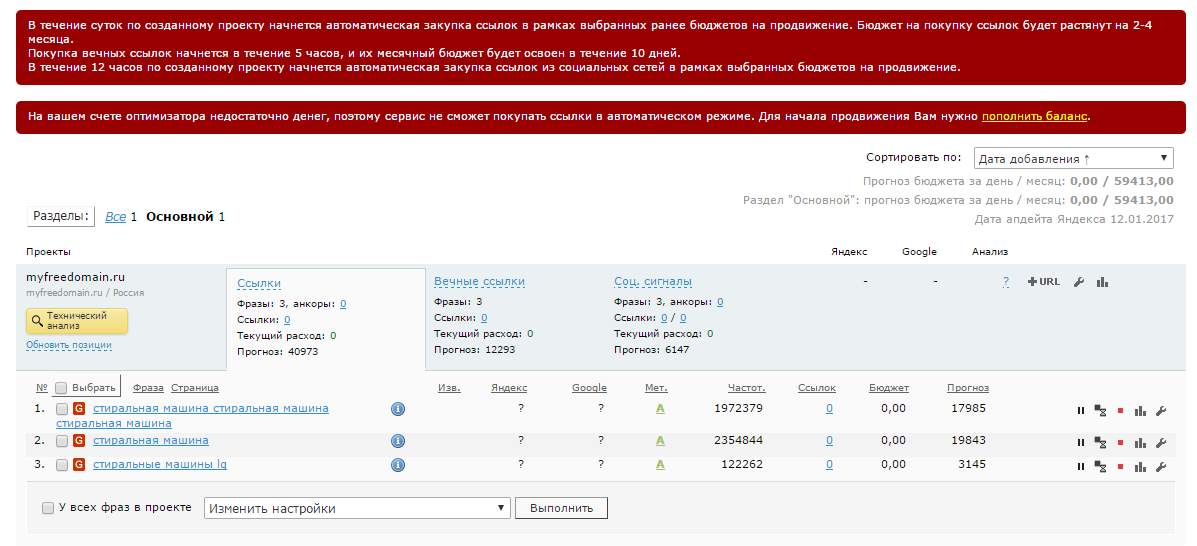Click the 'Технический анализ' button

[x=77, y=321]
